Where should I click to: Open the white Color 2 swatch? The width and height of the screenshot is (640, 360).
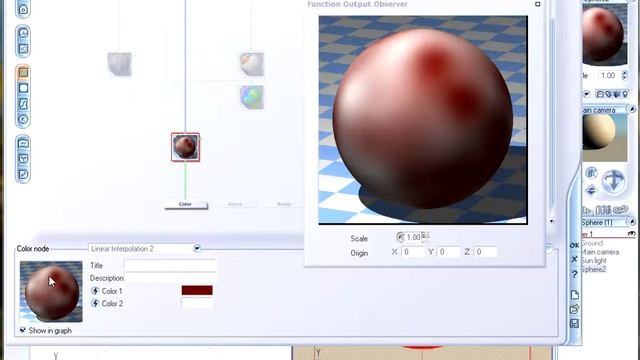click(x=197, y=303)
